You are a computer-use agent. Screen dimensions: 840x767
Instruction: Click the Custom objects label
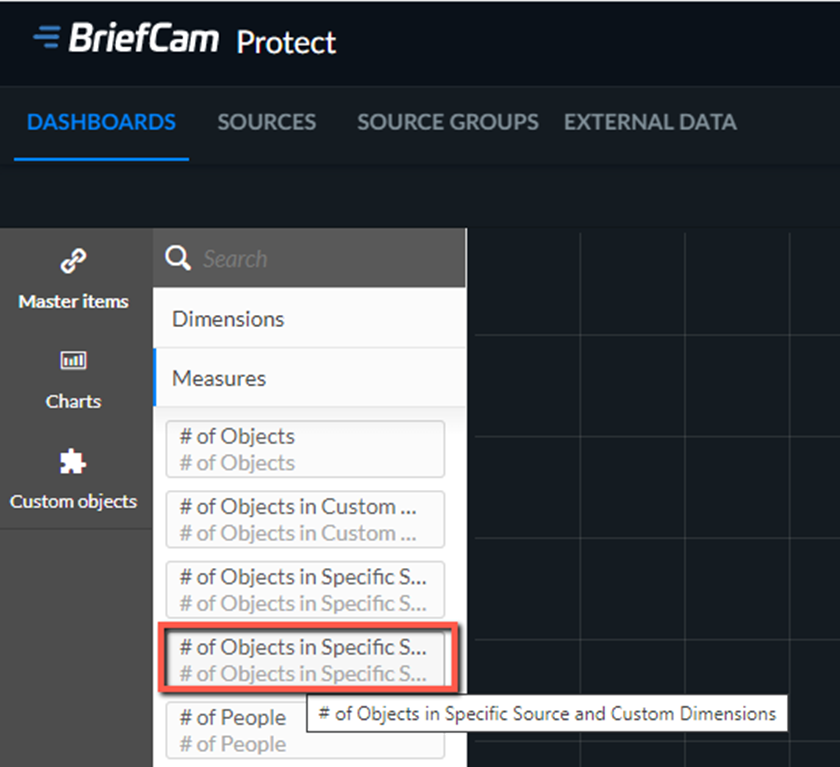(73, 502)
